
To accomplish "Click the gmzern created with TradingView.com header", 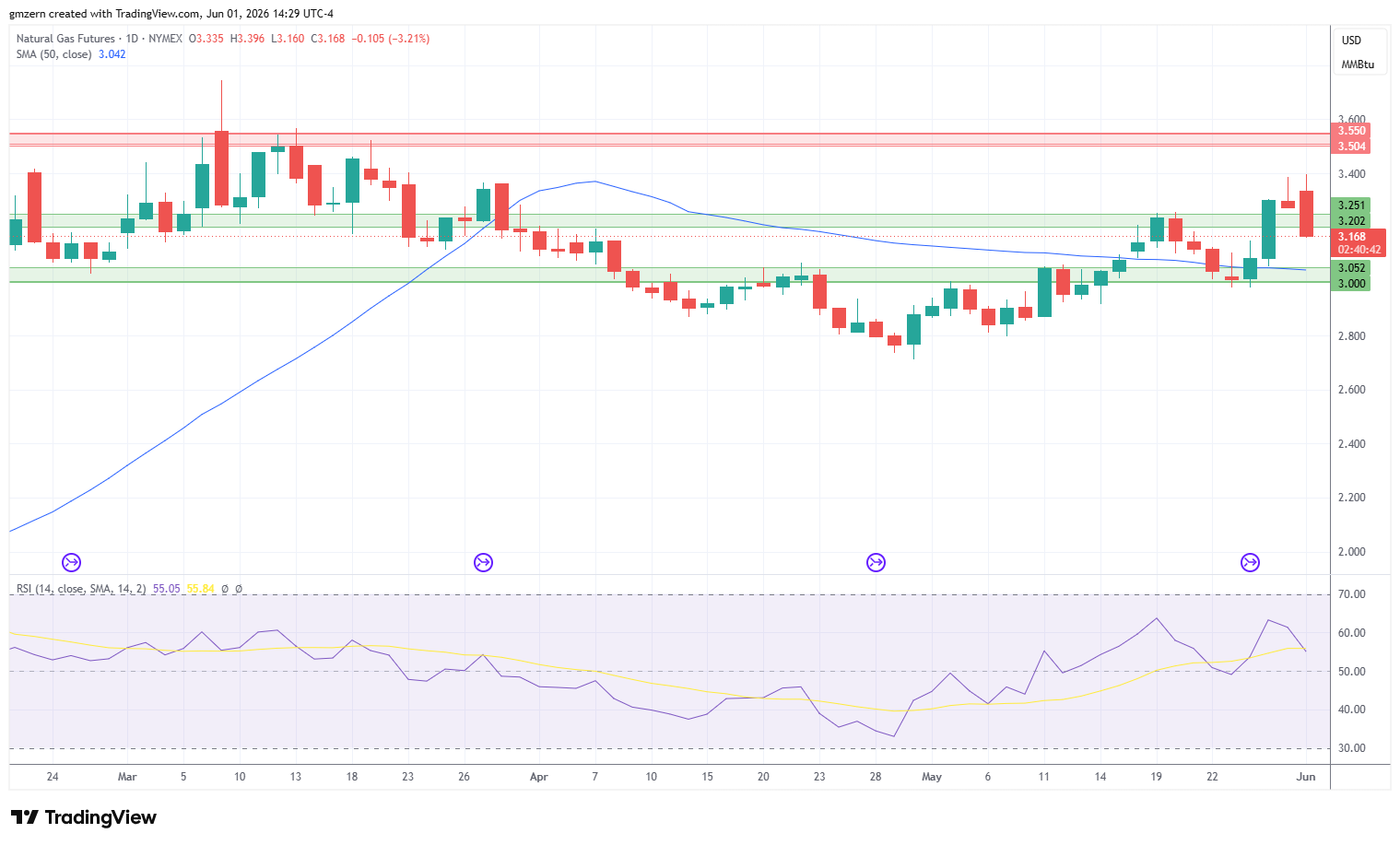I will [171, 14].
